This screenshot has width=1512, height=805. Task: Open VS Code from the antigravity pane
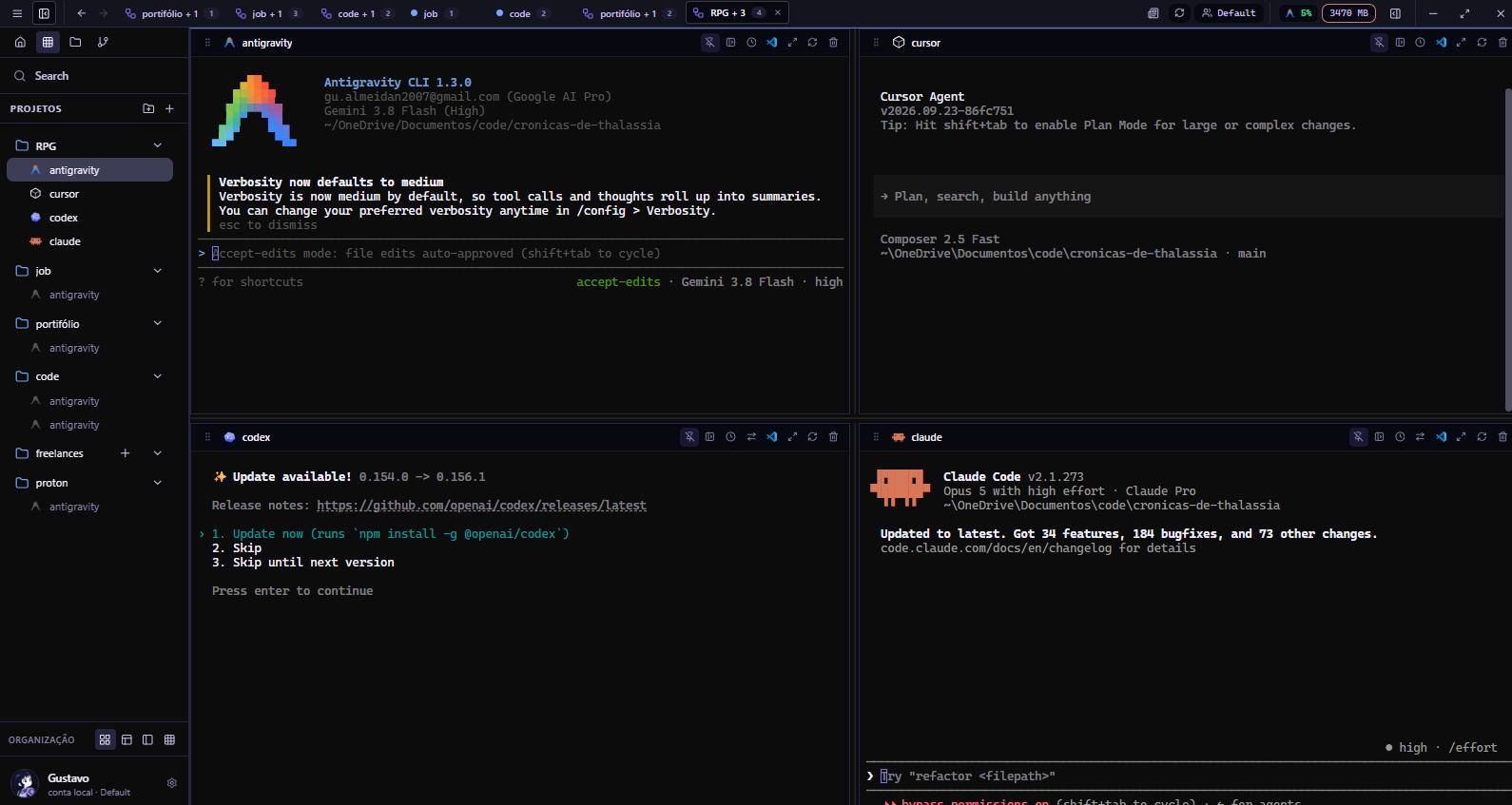[771, 43]
